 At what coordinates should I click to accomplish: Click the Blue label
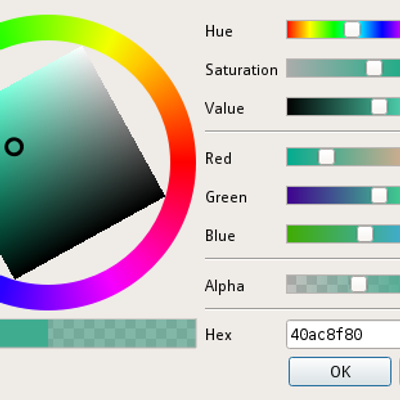click(x=220, y=236)
